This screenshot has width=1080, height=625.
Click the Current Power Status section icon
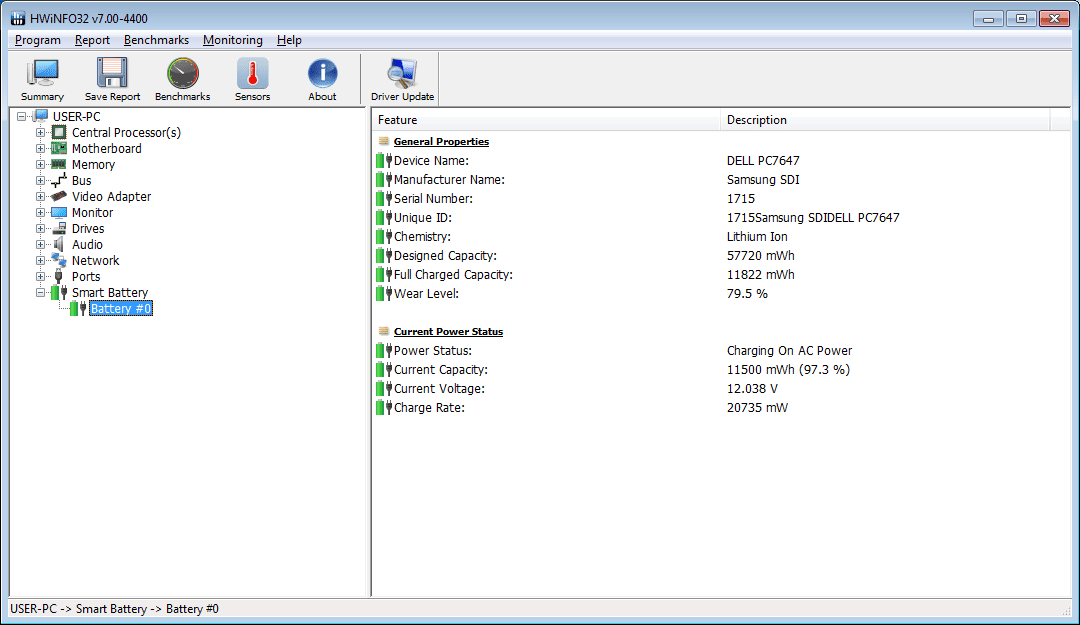[384, 331]
